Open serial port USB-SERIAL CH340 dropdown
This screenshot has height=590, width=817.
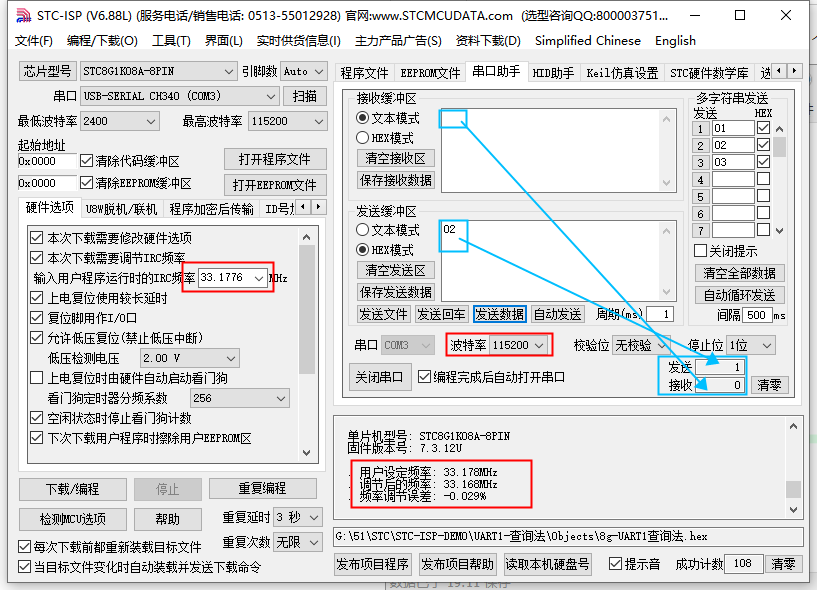(179, 96)
